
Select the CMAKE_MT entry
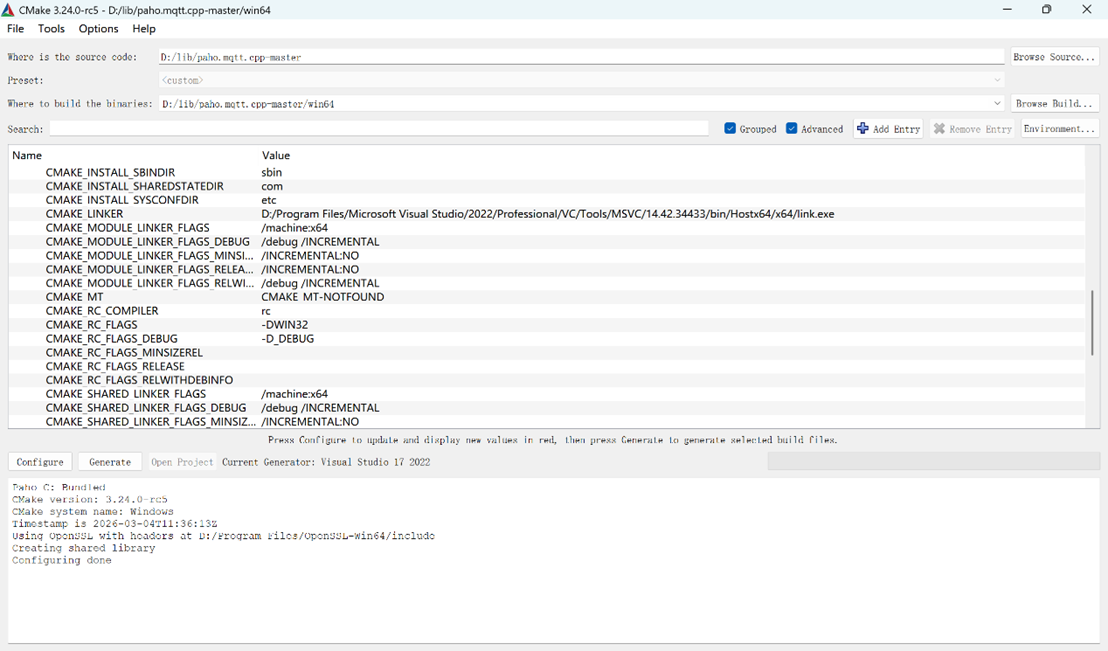point(74,297)
